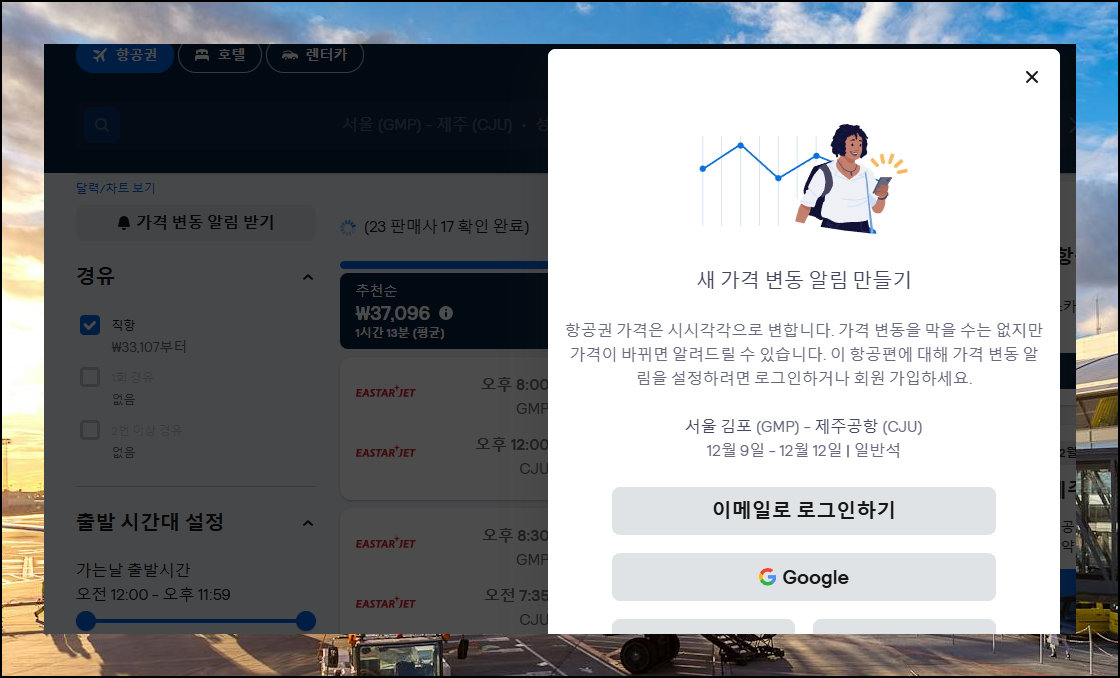Click the airplane icon in 항공권 tab
1120x678 pixels.
tap(99, 55)
